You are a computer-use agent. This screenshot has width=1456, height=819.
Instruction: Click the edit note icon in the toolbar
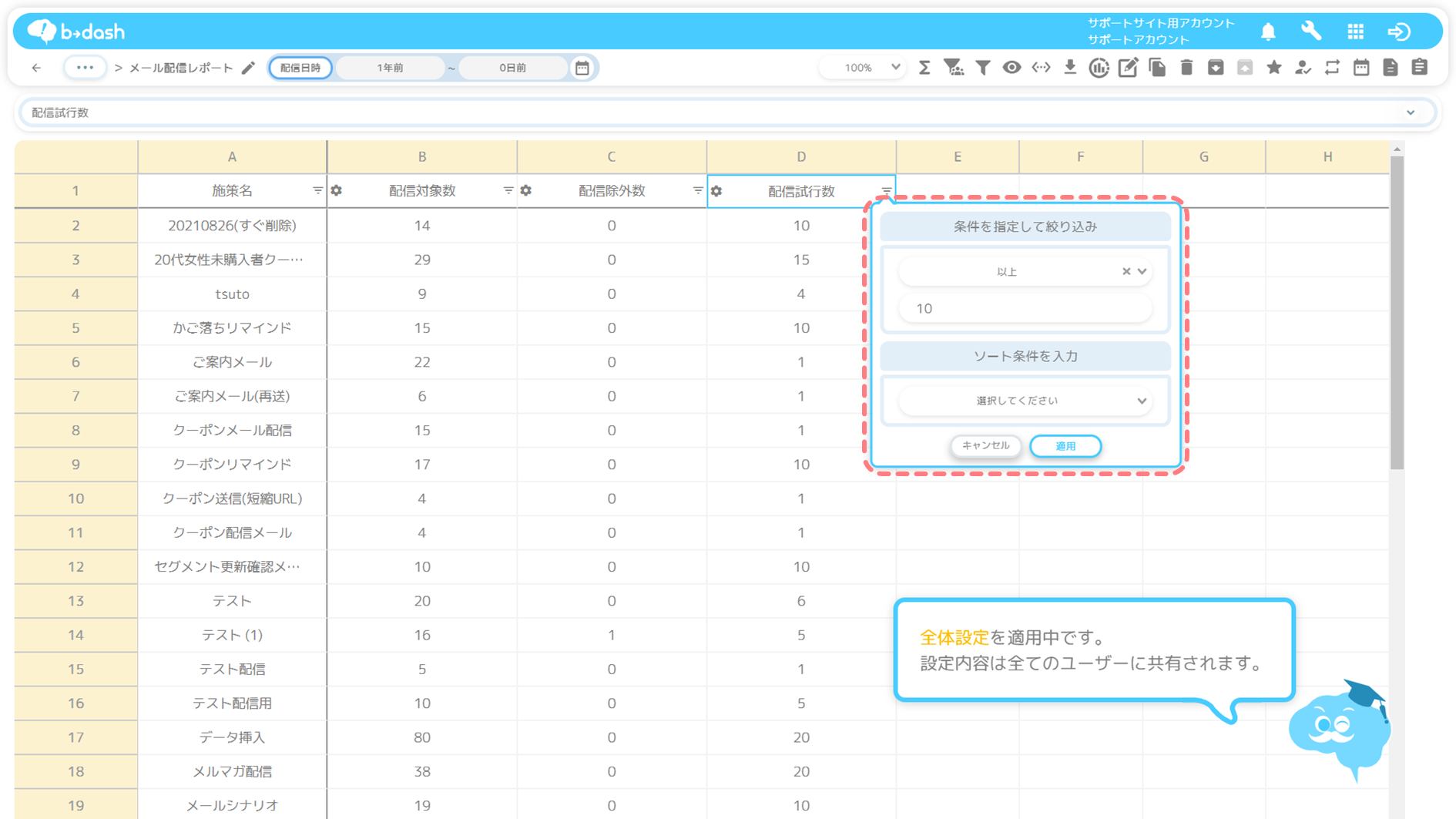click(x=1128, y=68)
